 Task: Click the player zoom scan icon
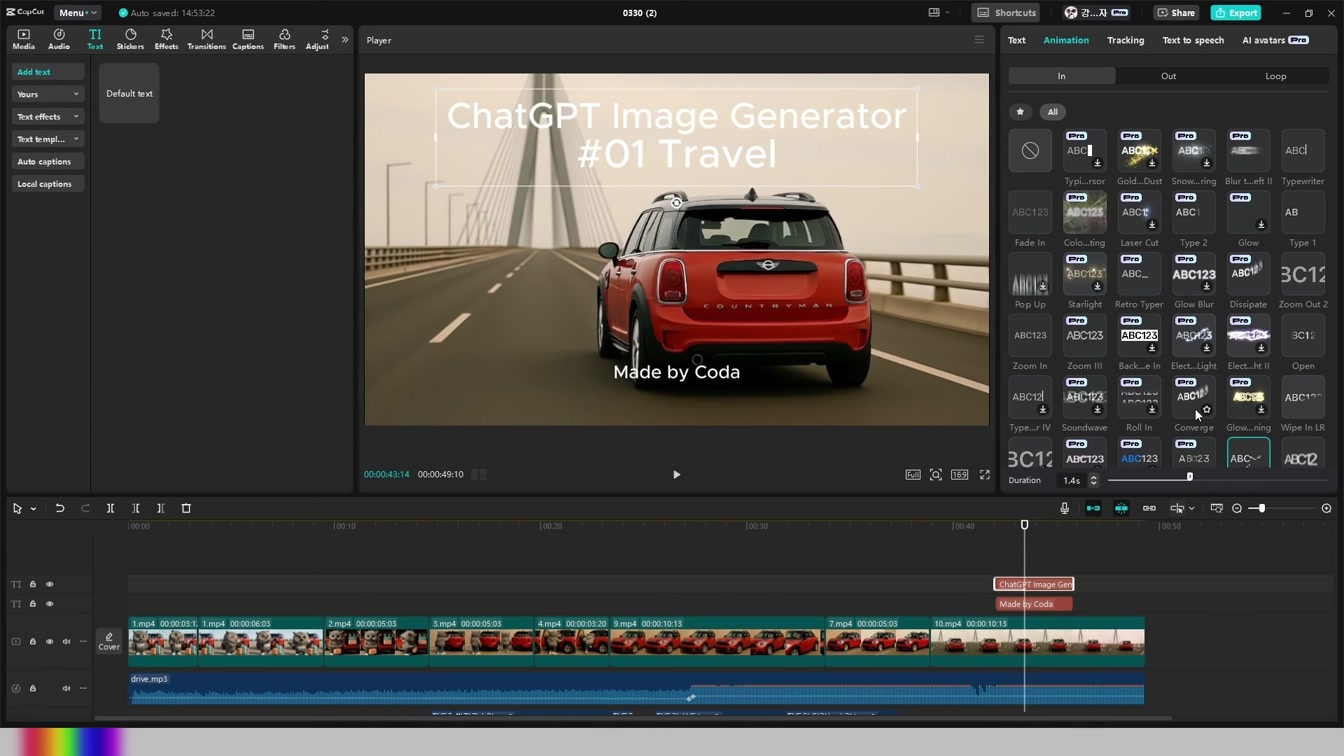coord(936,475)
